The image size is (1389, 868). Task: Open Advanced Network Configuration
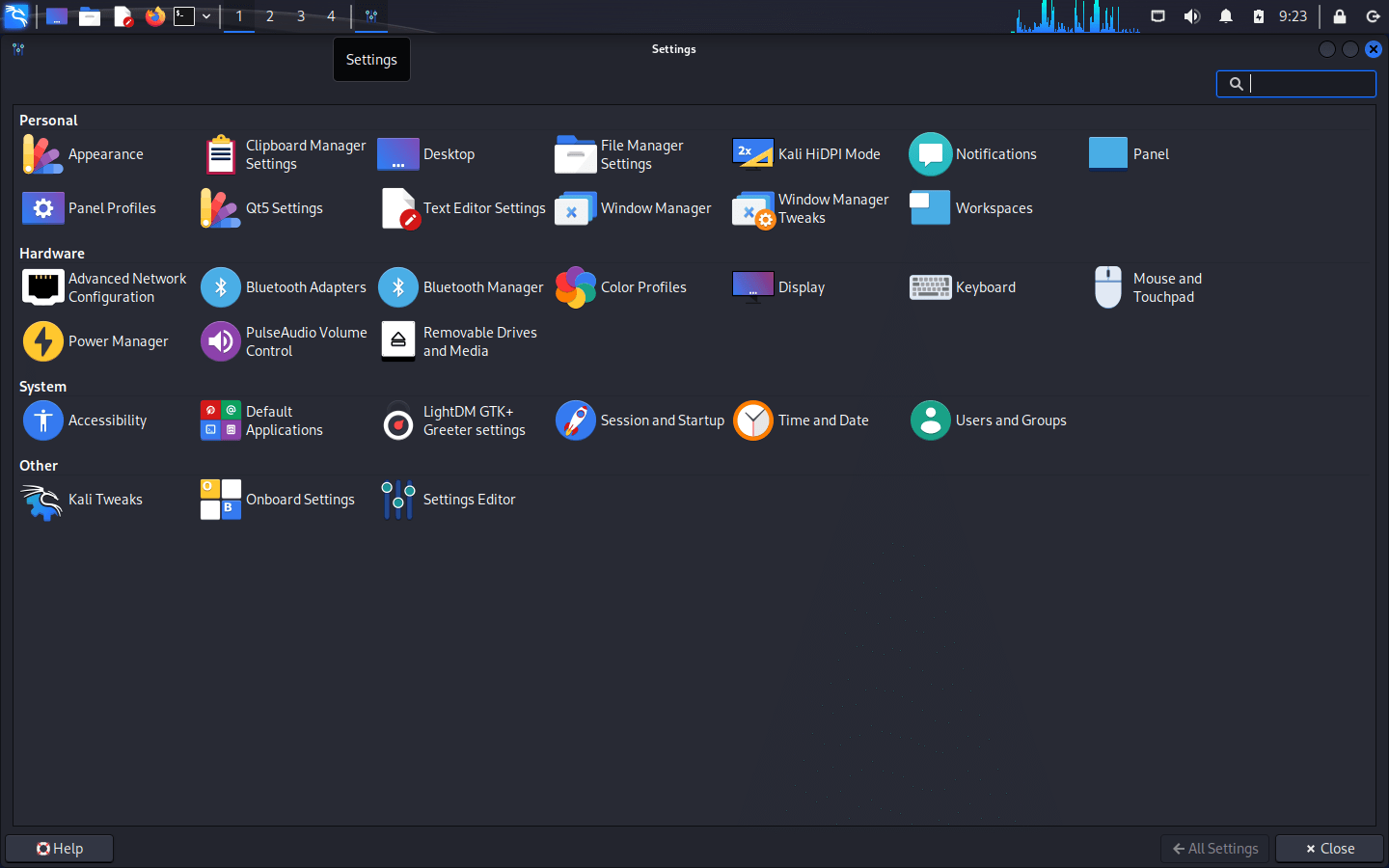pyautogui.click(x=105, y=287)
